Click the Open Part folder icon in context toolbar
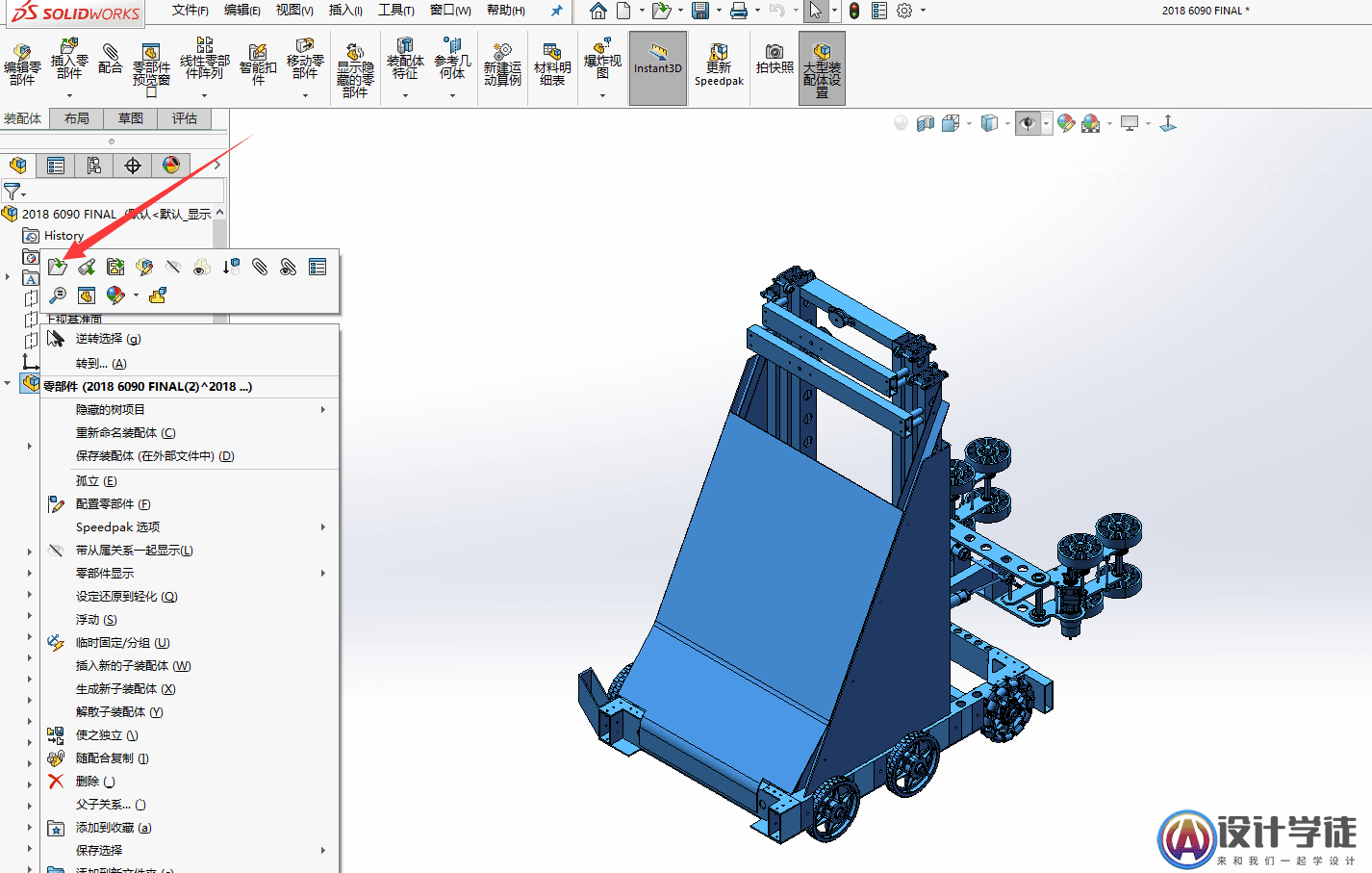The height and width of the screenshot is (873, 1372). [x=58, y=267]
